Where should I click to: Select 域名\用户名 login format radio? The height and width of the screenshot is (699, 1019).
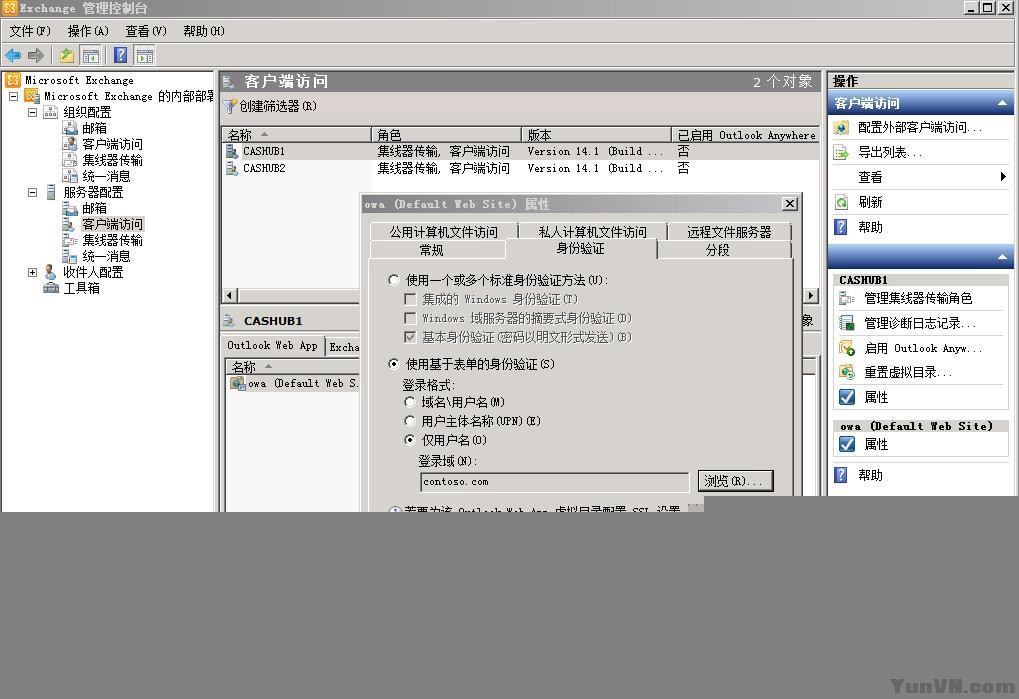coord(410,402)
